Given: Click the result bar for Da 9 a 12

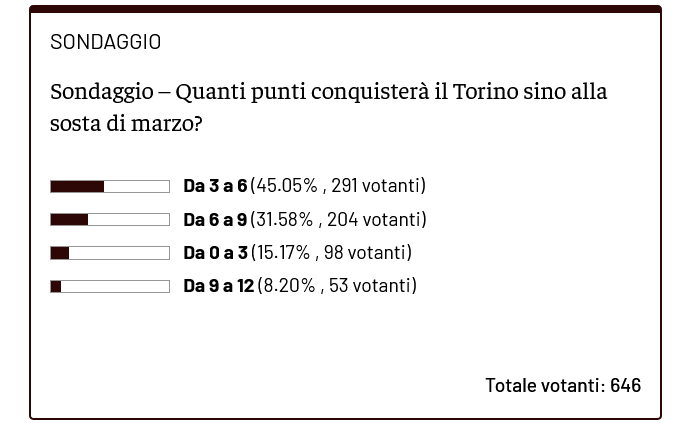Looking at the screenshot, I should 110,287.
